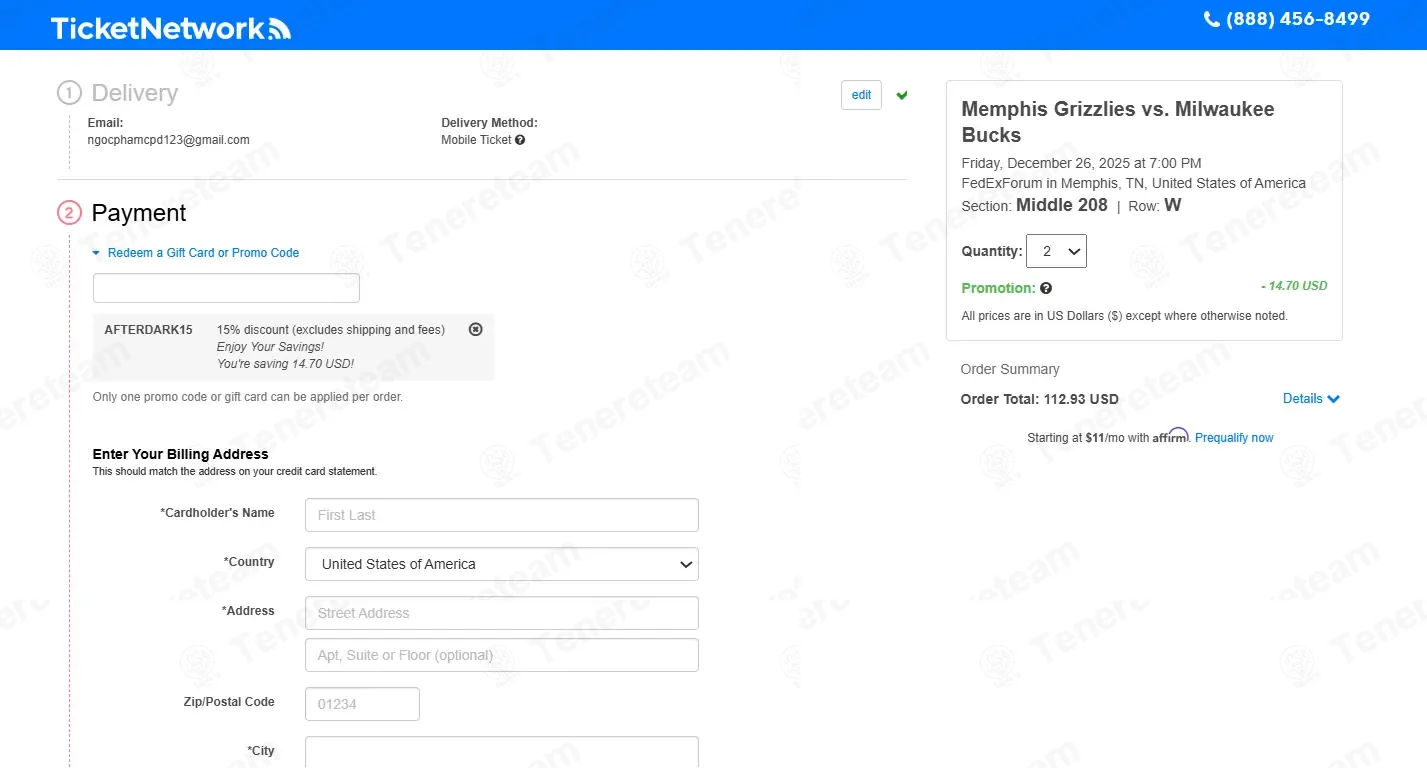This screenshot has width=1427, height=768.
Task: Click the AFTERDARK15 code label
Action: pos(149,330)
